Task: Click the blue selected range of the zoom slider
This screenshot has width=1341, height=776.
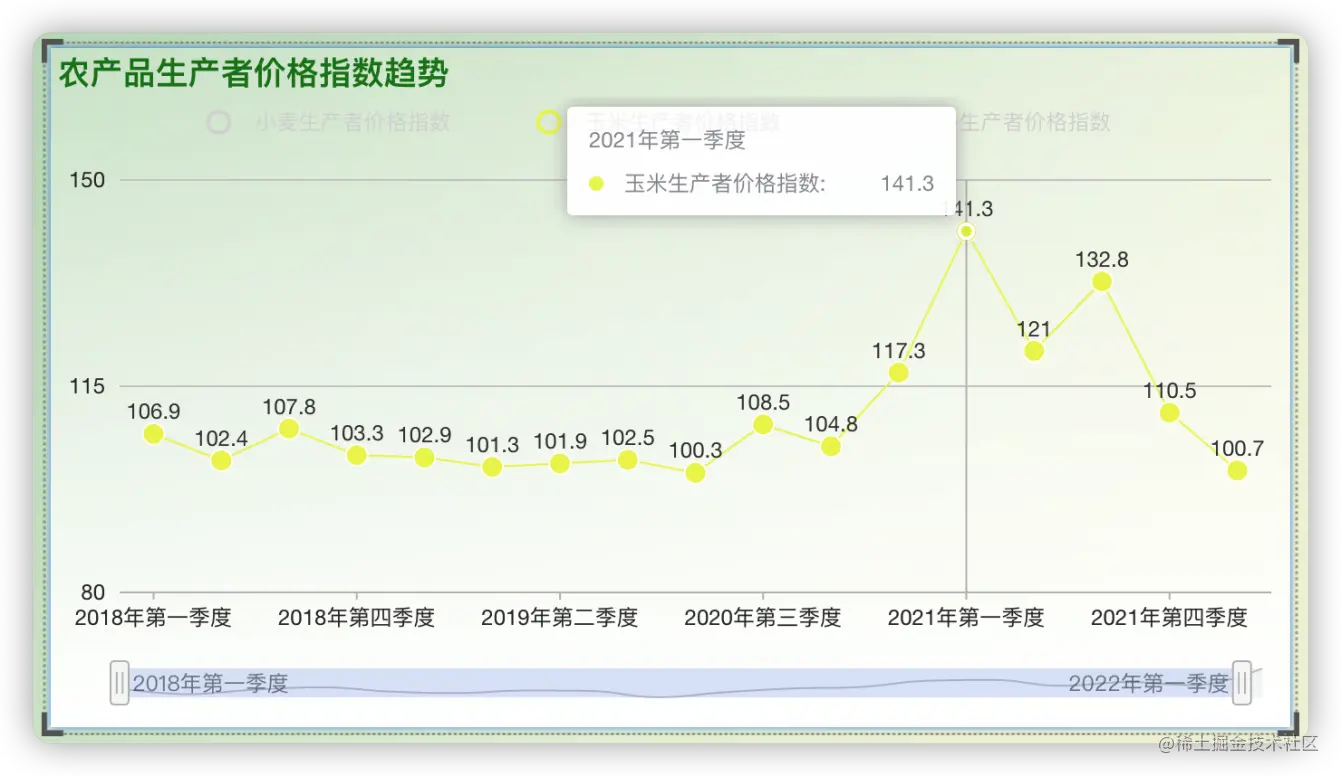Action: [x=681, y=683]
